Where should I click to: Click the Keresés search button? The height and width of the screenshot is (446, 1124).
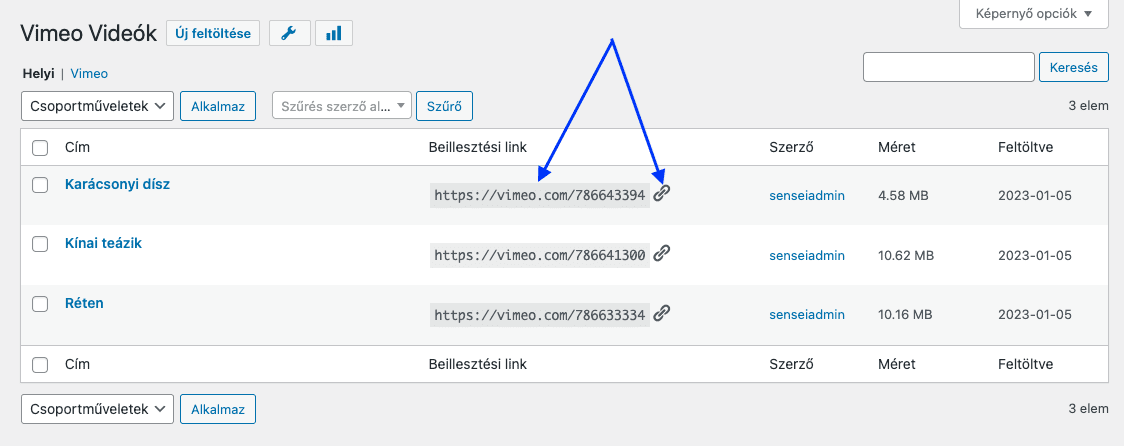click(1073, 67)
